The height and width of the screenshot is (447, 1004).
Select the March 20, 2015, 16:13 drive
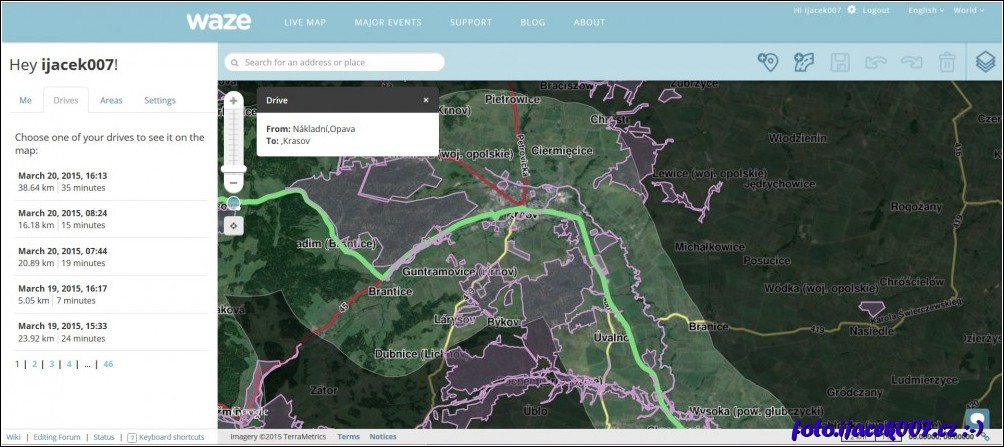[62, 181]
